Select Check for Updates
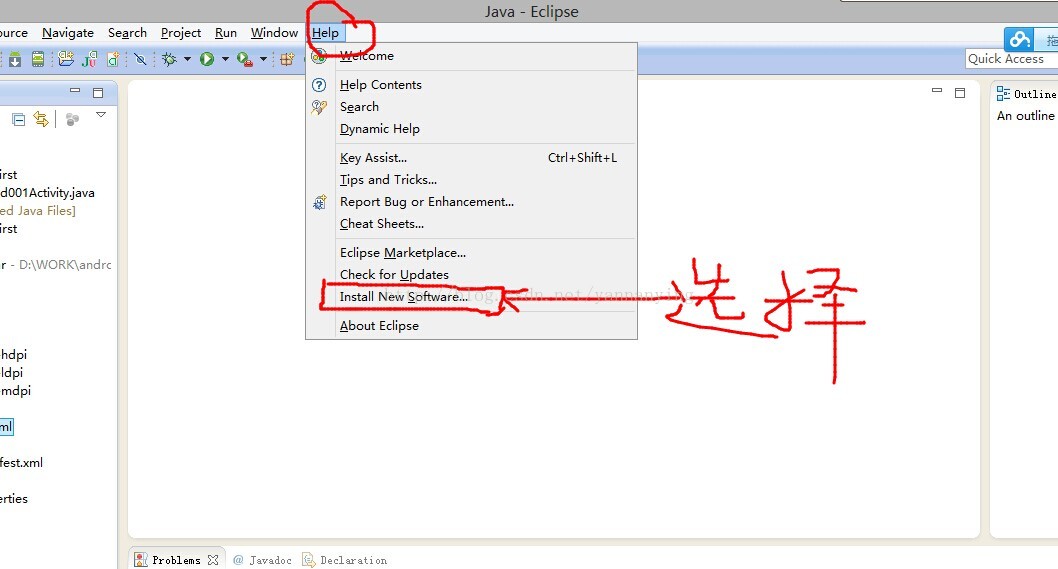 [472, 275]
